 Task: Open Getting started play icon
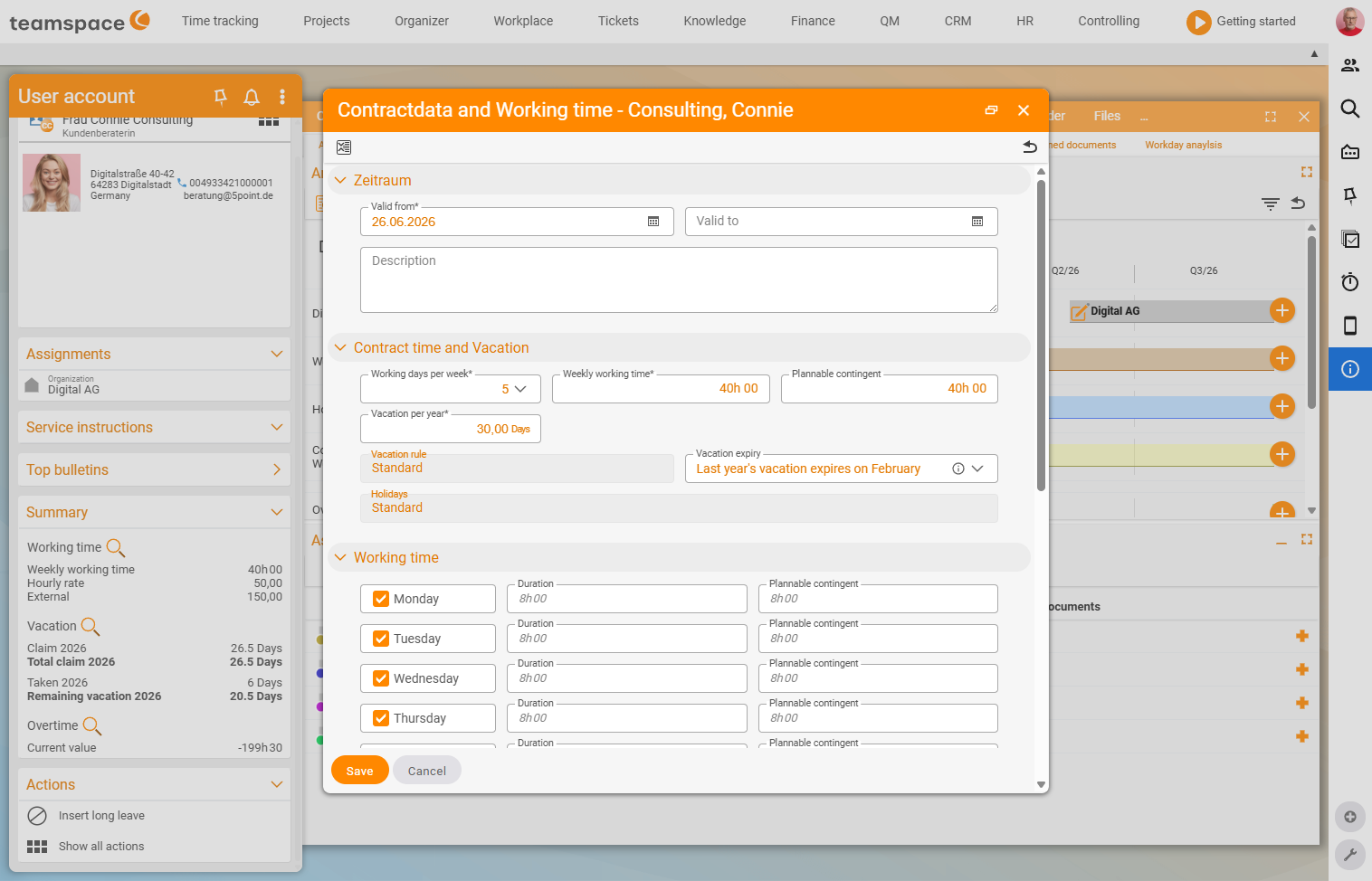point(1198,22)
